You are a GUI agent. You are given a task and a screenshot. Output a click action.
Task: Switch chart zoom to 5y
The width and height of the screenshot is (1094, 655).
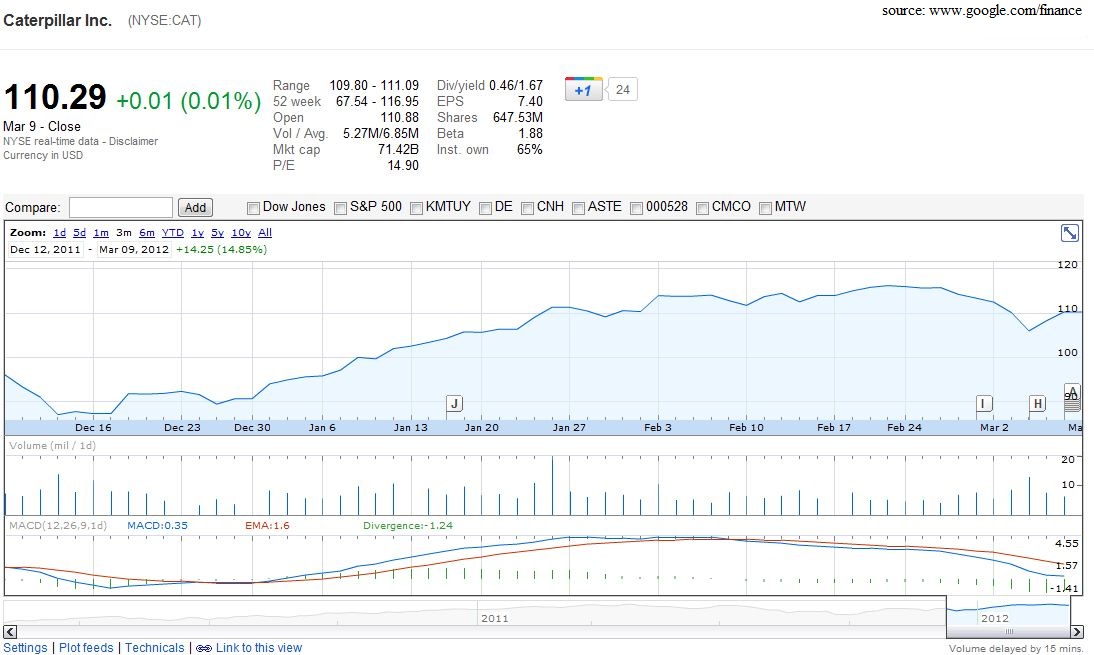tap(218, 233)
